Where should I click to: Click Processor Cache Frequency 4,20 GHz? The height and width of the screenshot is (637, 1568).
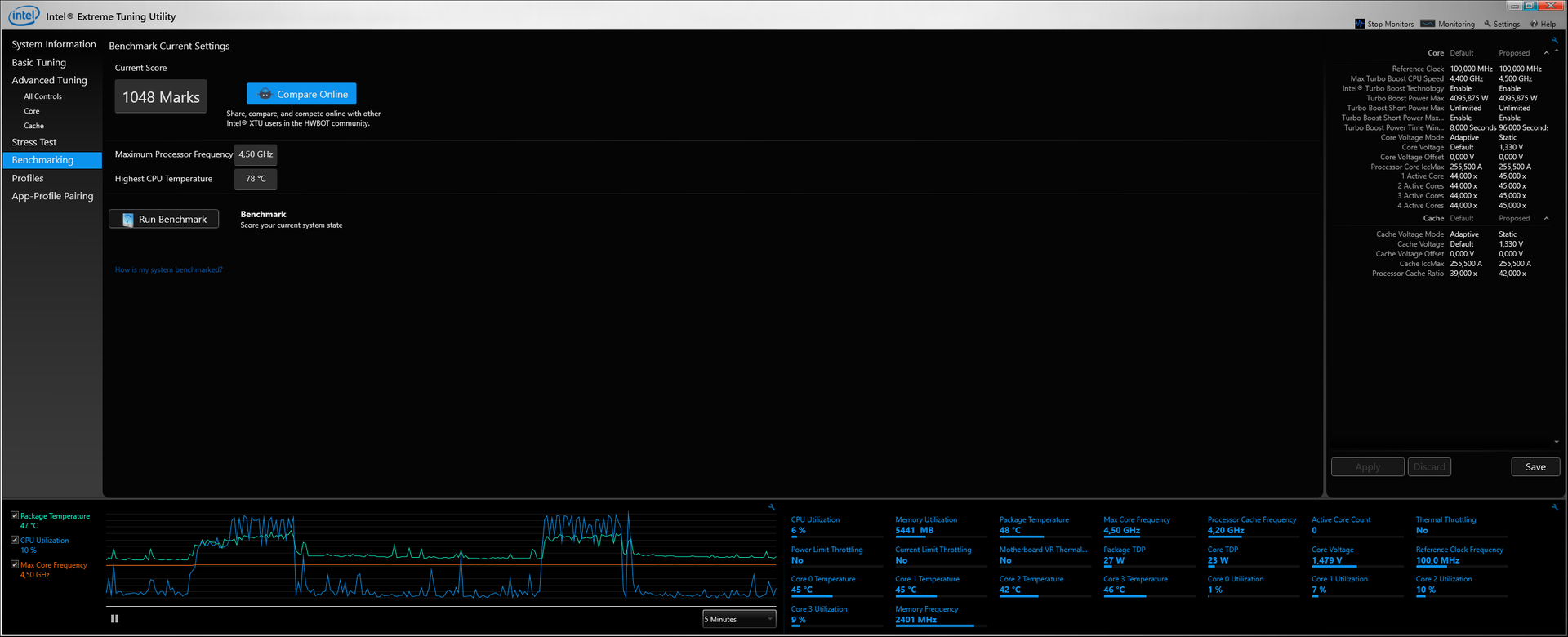1253,525
